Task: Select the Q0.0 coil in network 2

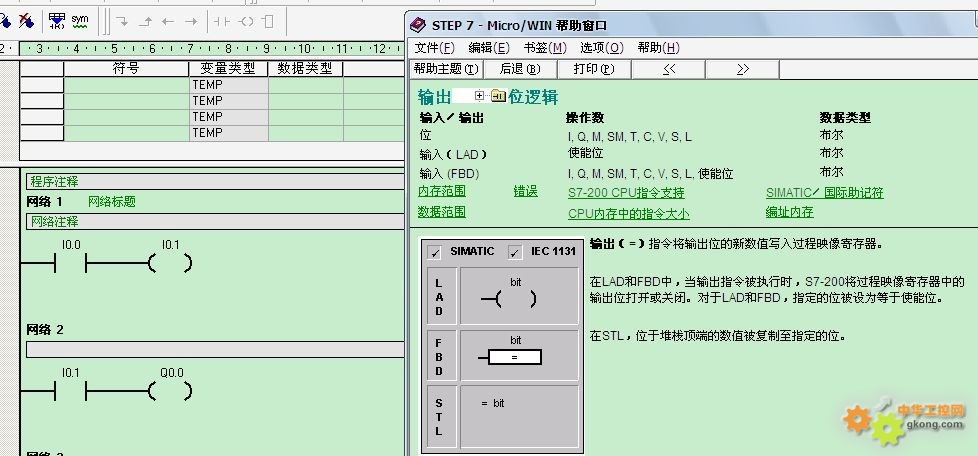Action: (170, 392)
